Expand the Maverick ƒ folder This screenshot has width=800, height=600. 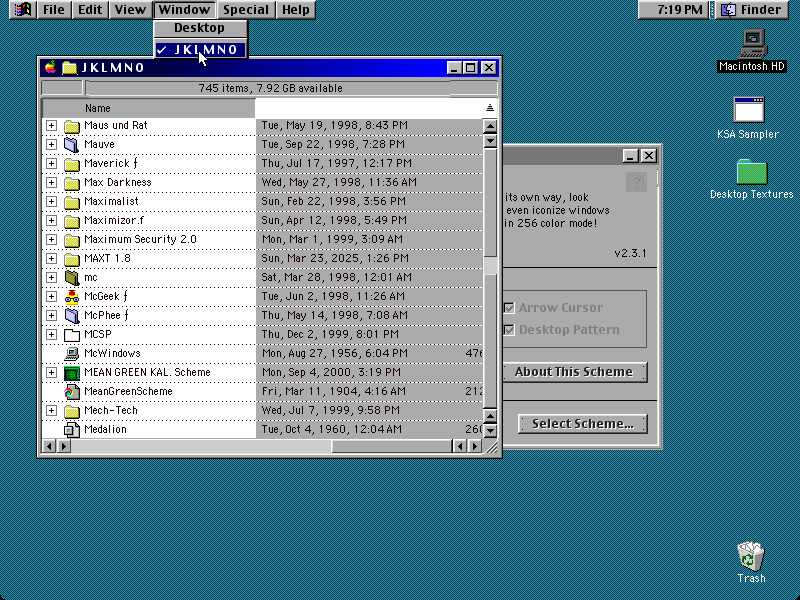point(51,163)
